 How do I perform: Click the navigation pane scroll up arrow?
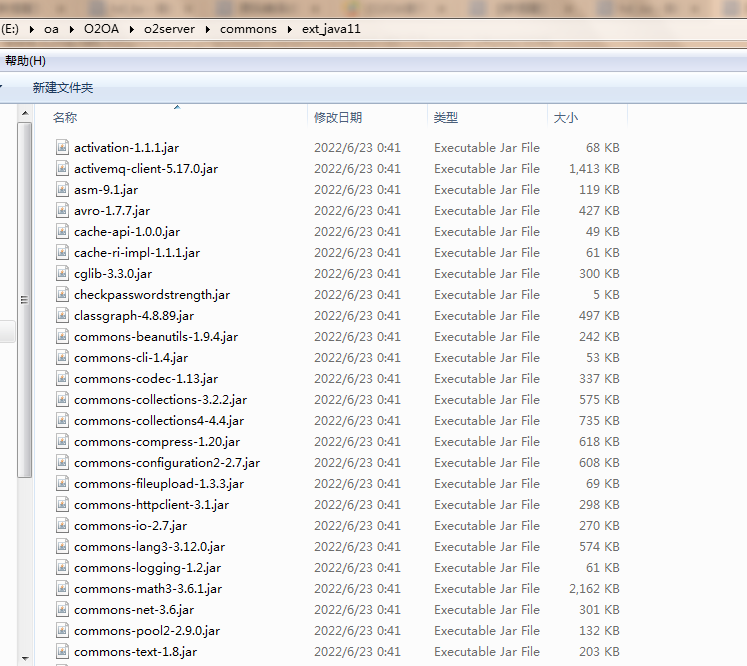pyautogui.click(x=25, y=113)
